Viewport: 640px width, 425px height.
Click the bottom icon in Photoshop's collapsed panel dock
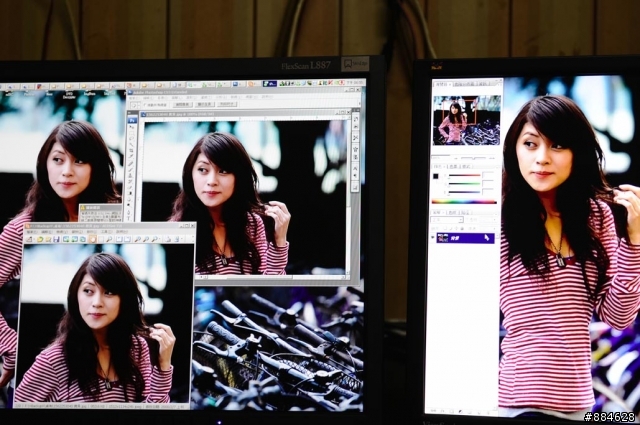(x=355, y=188)
